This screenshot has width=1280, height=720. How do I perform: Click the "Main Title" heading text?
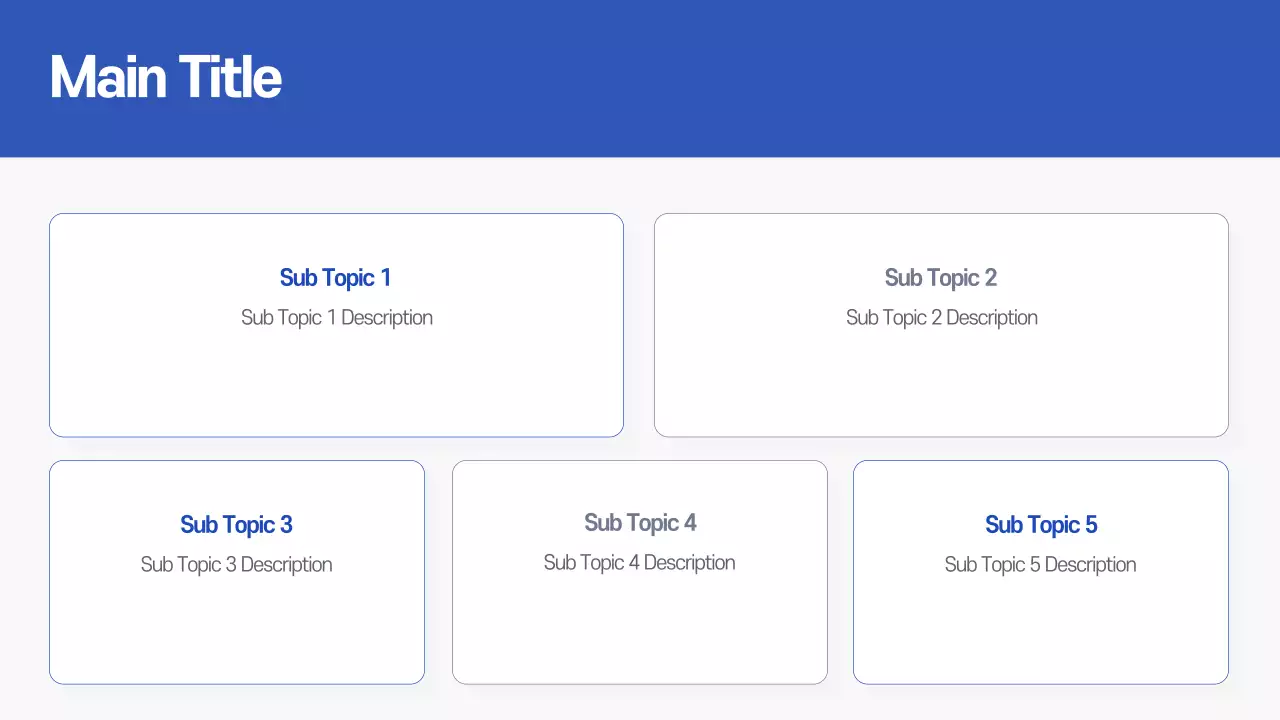click(166, 77)
